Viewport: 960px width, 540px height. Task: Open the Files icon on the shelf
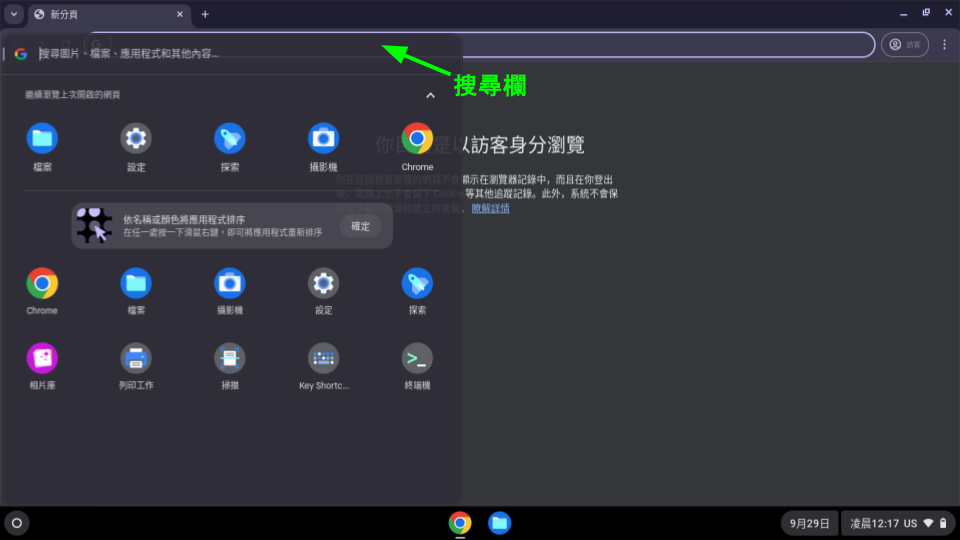click(500, 523)
